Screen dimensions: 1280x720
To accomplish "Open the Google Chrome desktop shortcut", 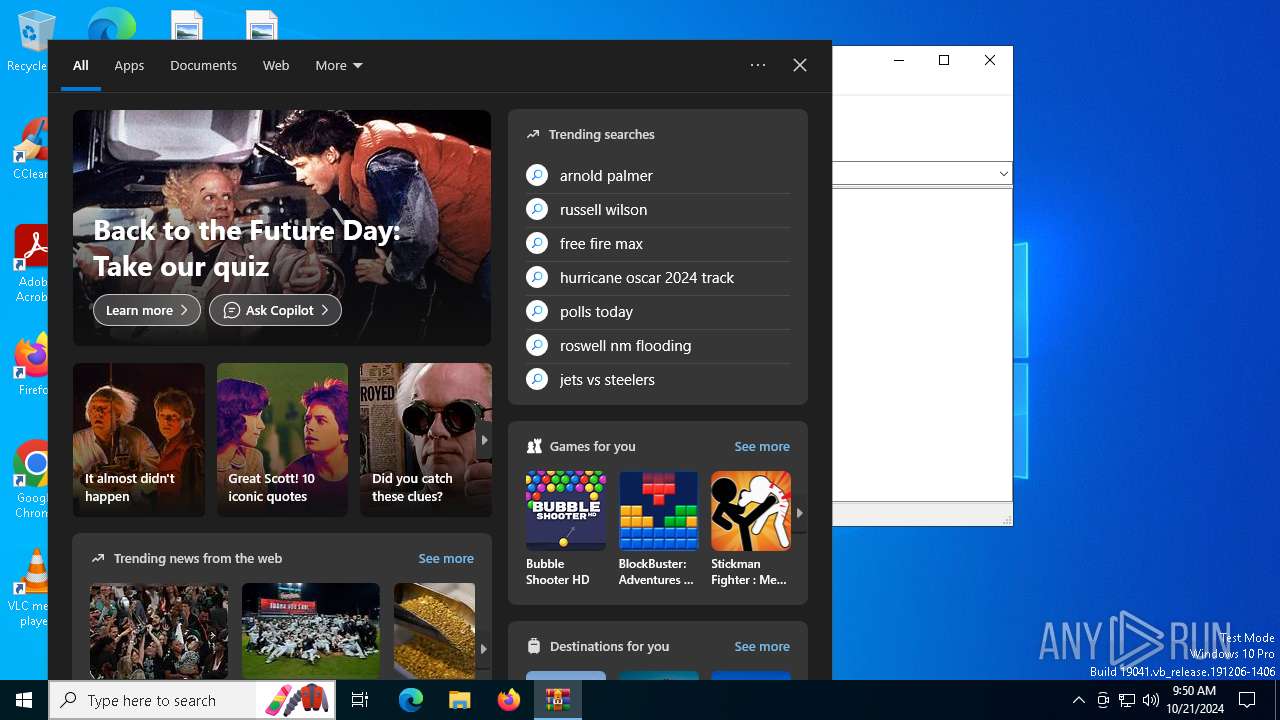I will pos(30,480).
